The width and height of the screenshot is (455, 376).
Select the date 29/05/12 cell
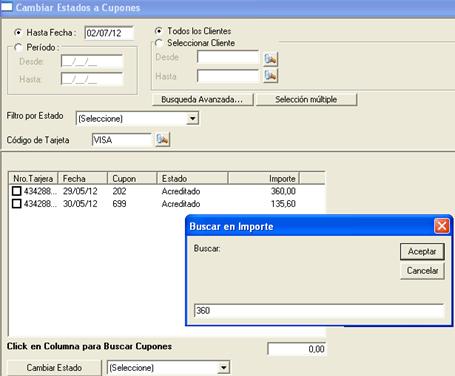pos(80,191)
